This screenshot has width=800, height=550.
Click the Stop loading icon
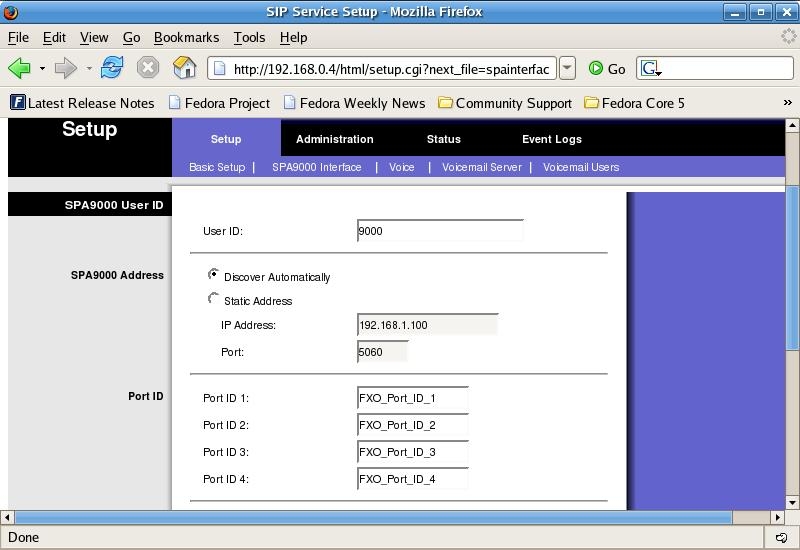[148, 68]
